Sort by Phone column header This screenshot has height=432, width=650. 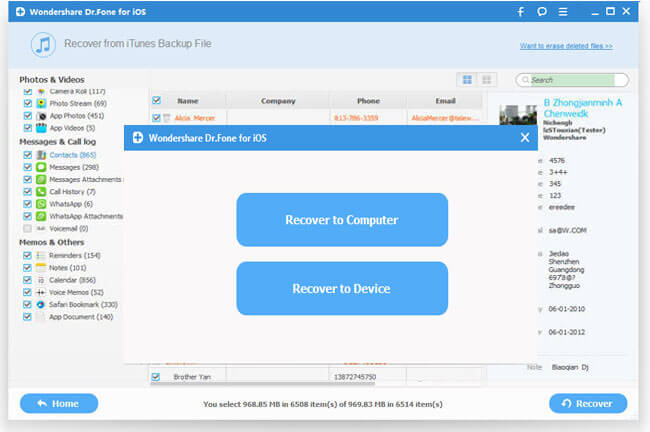tap(368, 101)
